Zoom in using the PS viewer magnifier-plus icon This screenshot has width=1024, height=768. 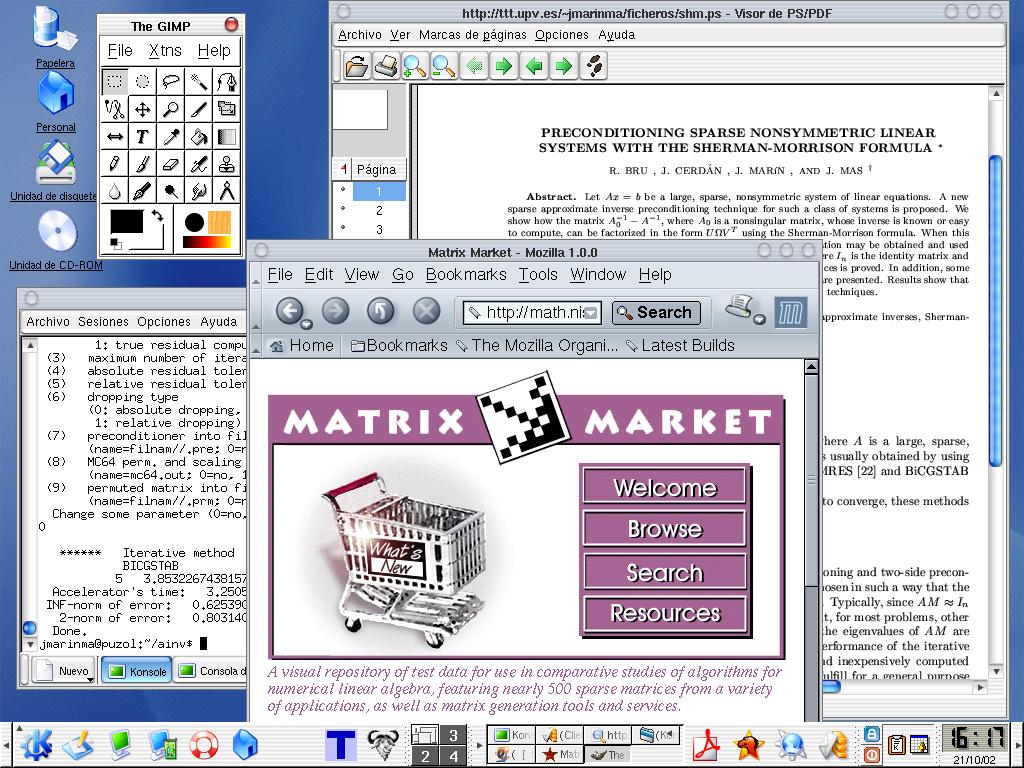(414, 67)
